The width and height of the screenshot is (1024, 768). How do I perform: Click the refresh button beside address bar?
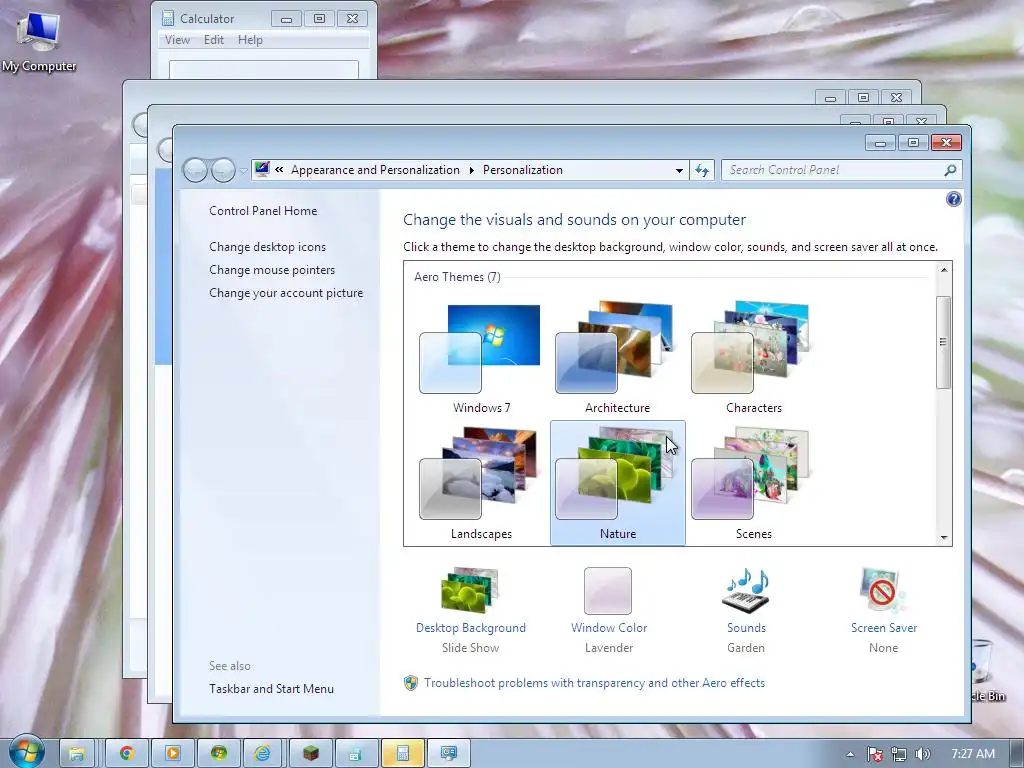pyautogui.click(x=702, y=170)
